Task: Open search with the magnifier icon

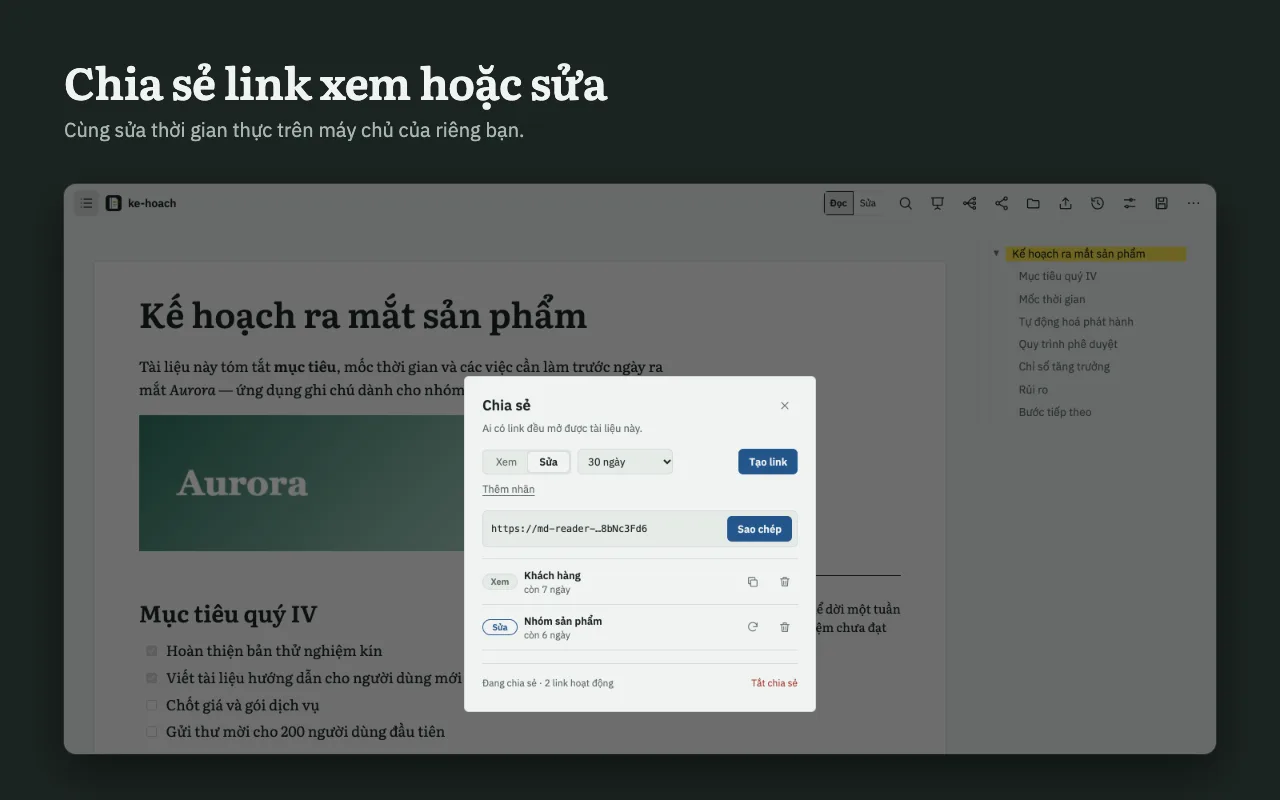Action: [905, 203]
